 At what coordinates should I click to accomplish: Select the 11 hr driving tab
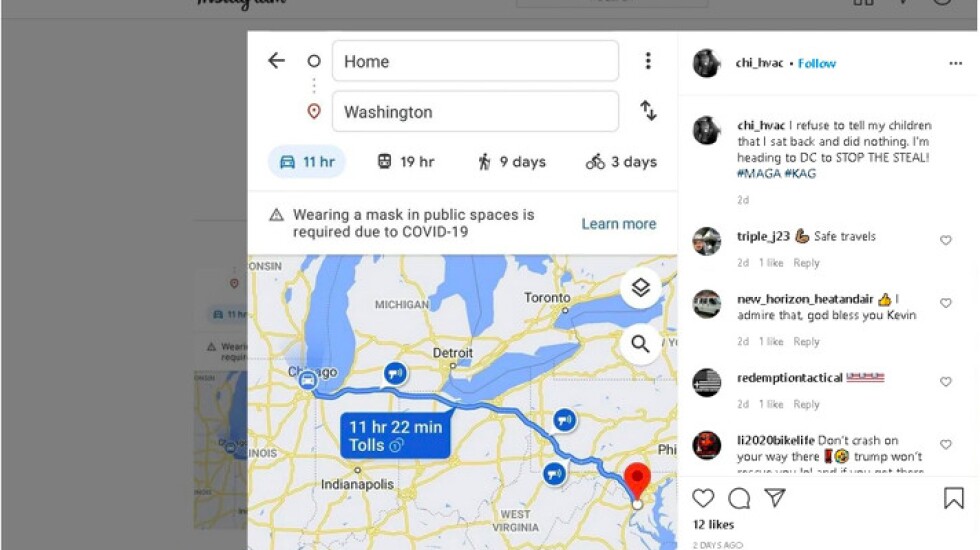click(x=307, y=162)
